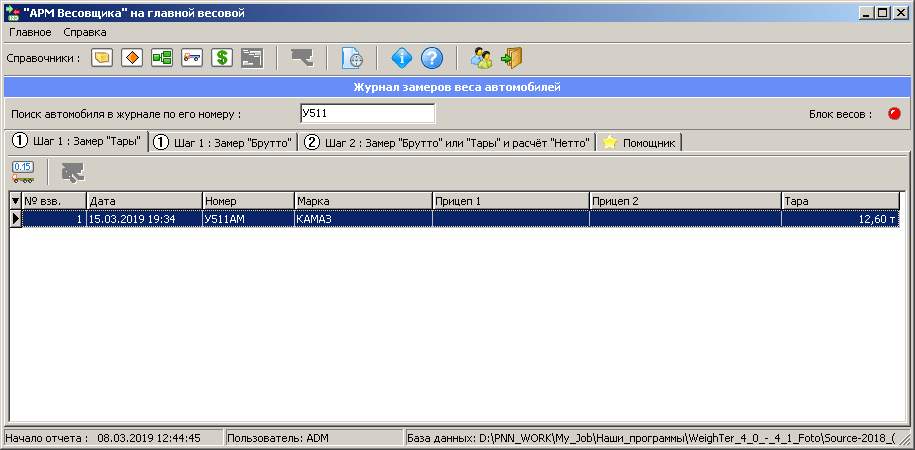Image resolution: width=915 pixels, height=450 pixels.
Task: Open the green hierarchy tree reference
Action: [x=161, y=58]
